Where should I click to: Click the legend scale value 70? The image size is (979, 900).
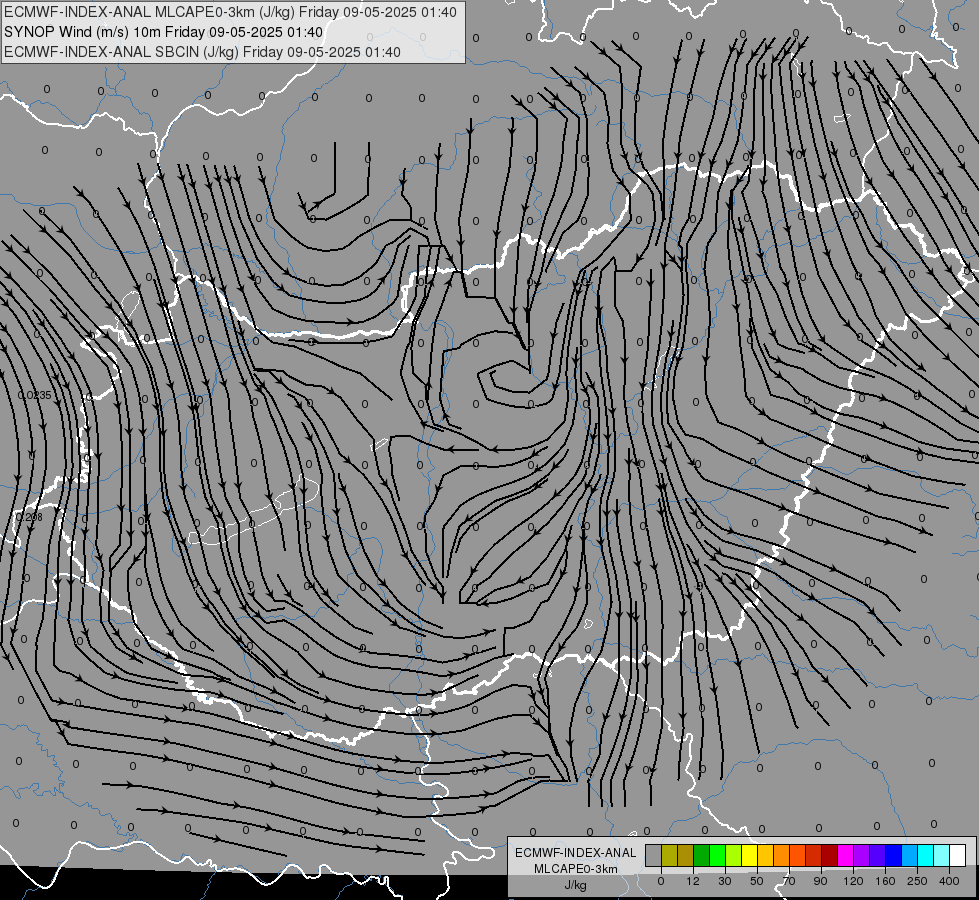(789, 881)
